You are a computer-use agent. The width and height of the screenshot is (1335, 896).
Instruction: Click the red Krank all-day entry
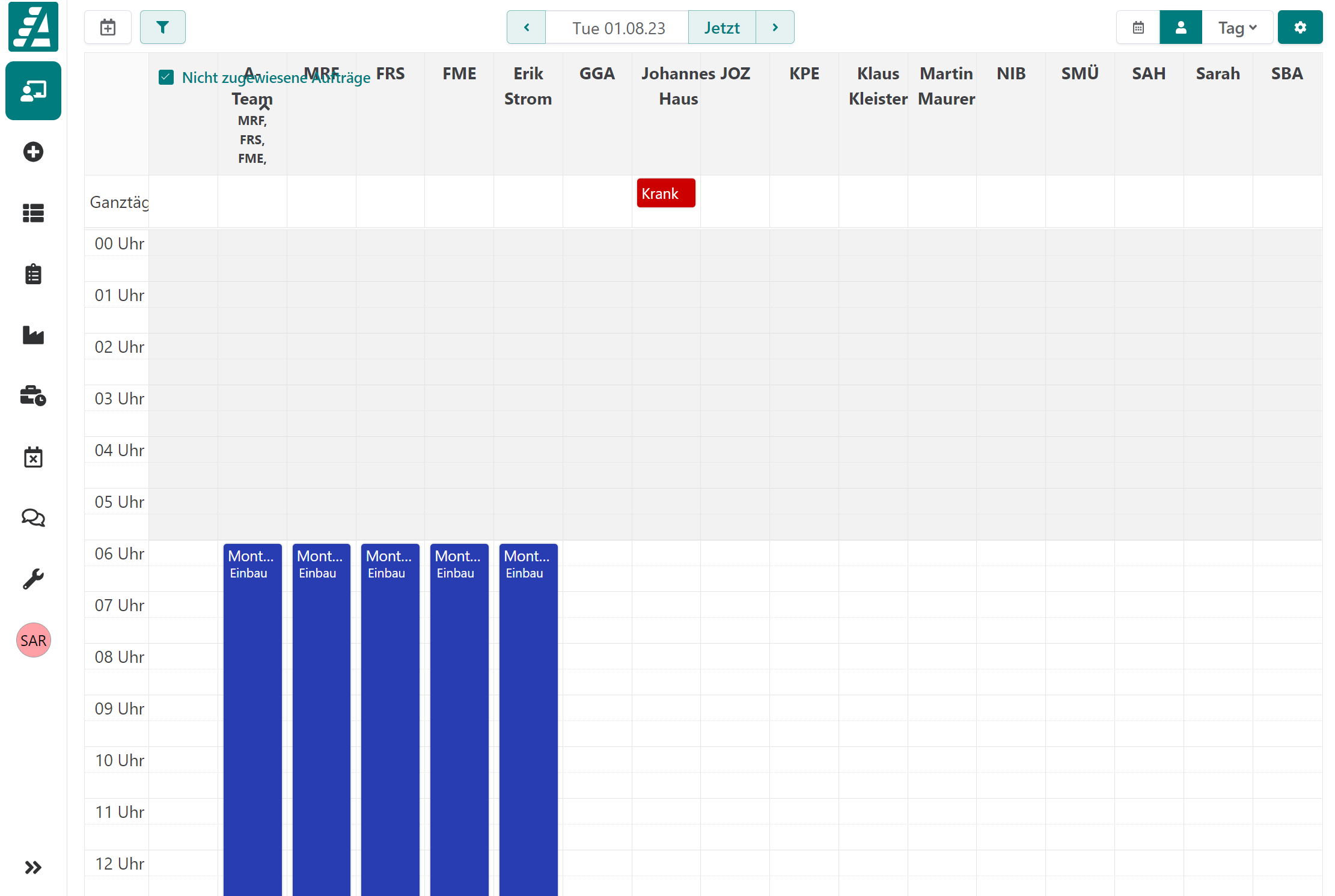(665, 193)
